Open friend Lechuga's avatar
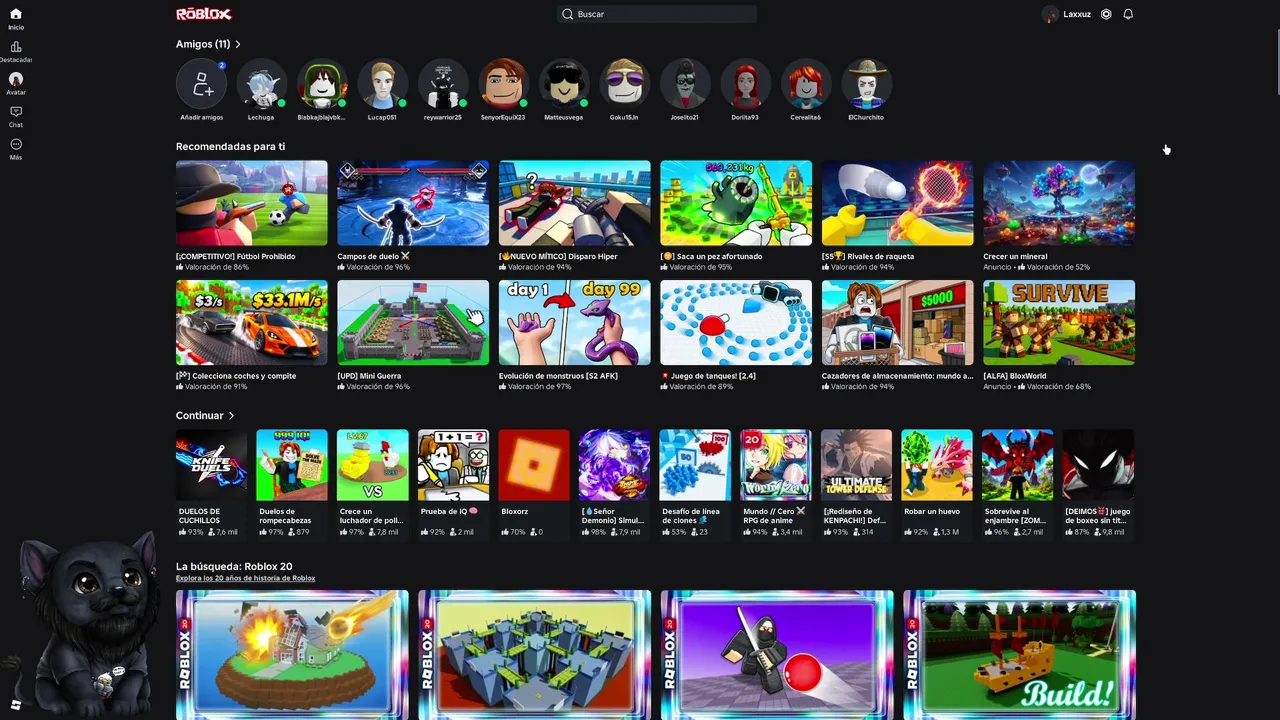 (x=261, y=84)
